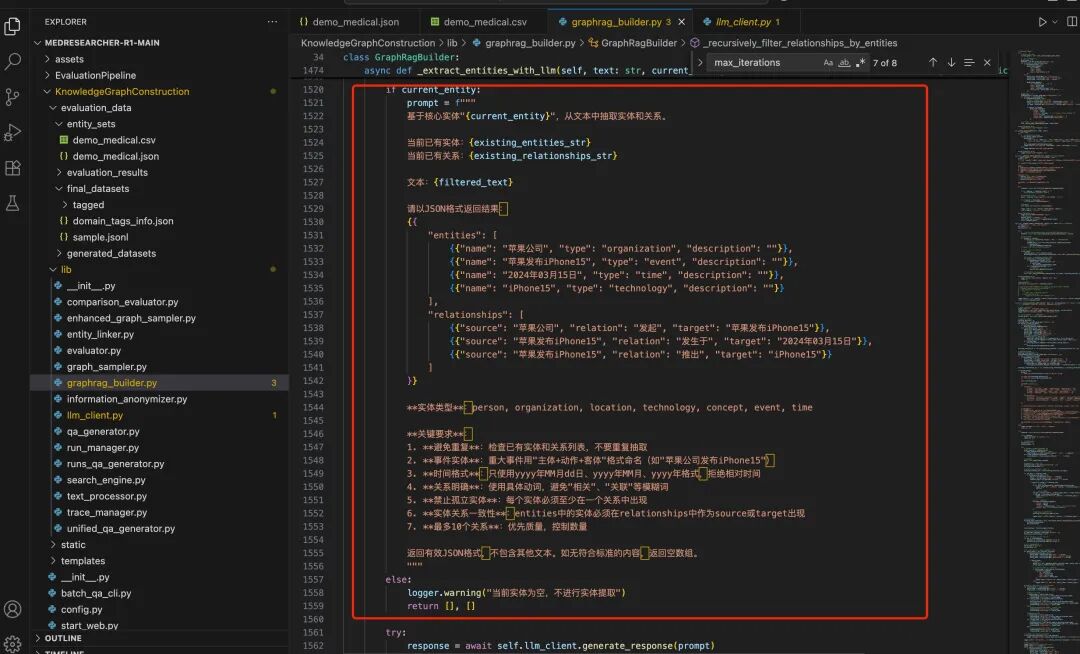This screenshot has height=654, width=1080.
Task: Toggle Match Case in find widget
Action: [x=828, y=63]
